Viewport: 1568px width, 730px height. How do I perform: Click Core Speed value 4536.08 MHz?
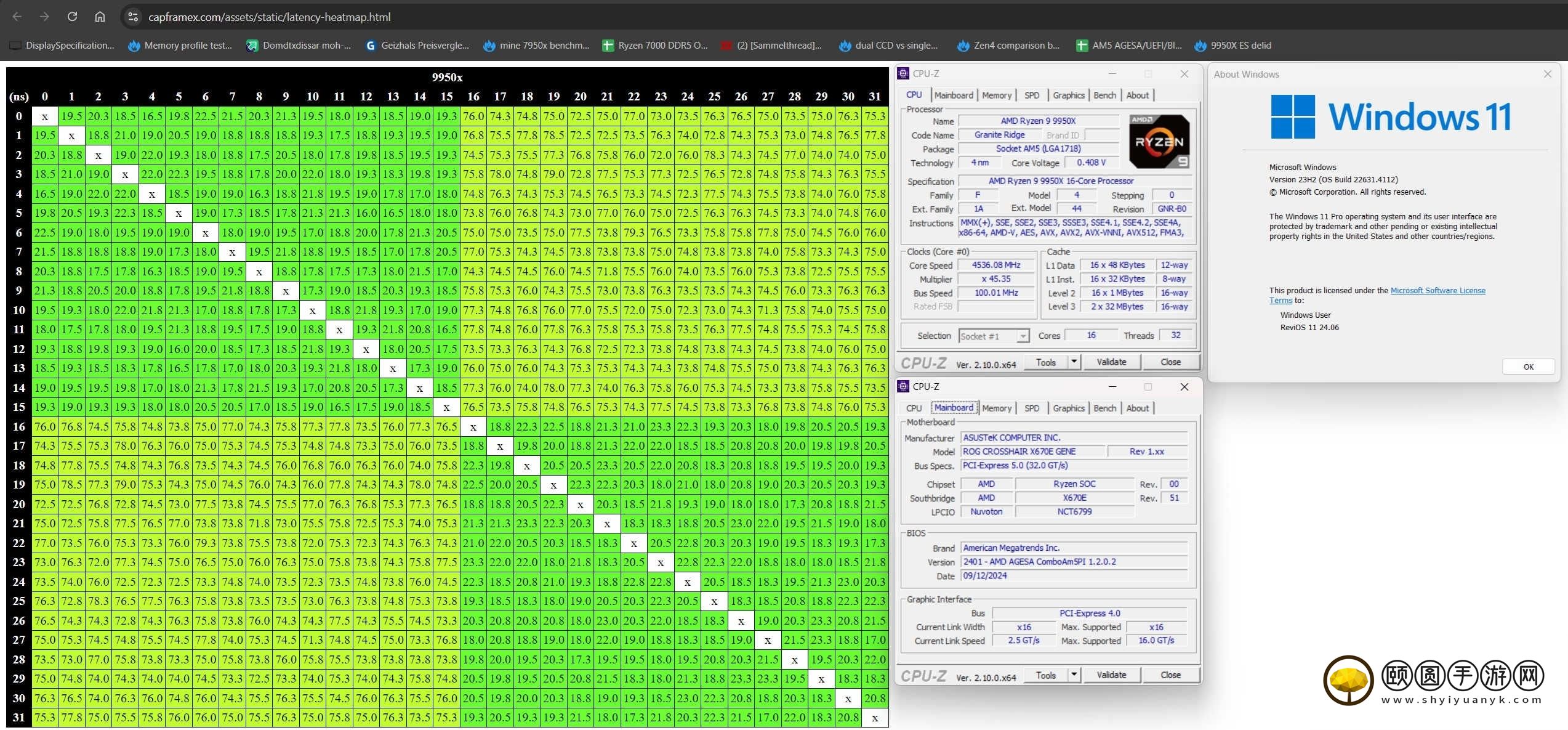click(996, 265)
